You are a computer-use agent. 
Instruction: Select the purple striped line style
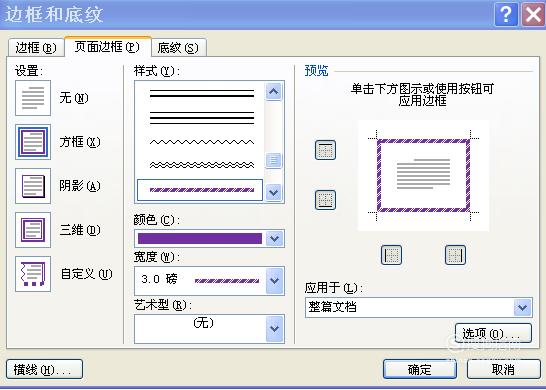coord(200,190)
